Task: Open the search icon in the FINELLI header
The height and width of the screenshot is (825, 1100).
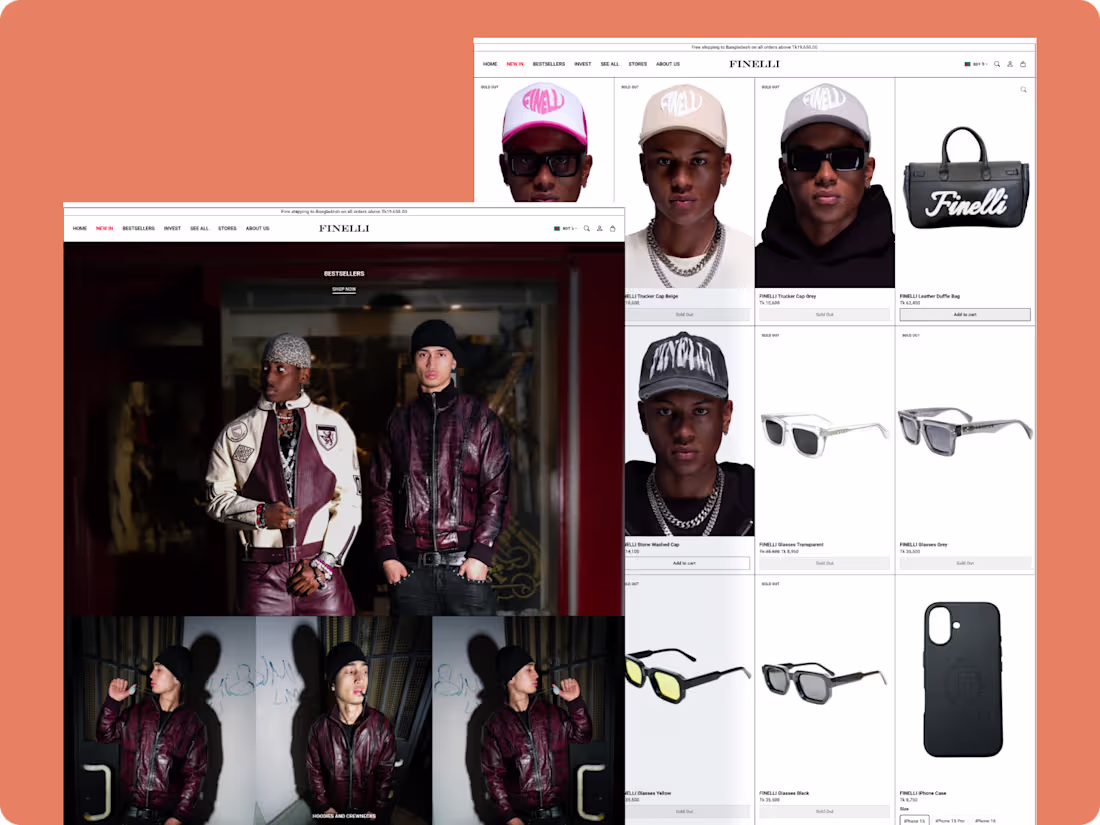Action: 996,64
